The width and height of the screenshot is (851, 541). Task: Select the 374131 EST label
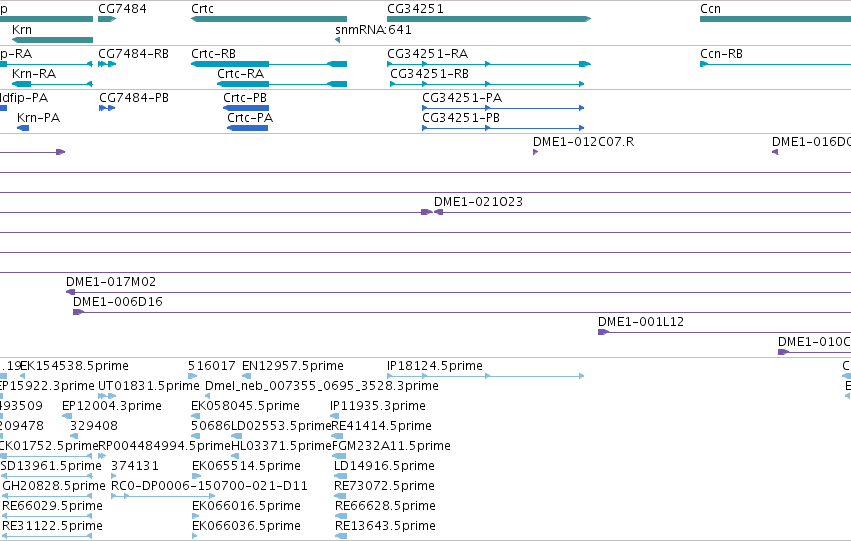coord(135,466)
